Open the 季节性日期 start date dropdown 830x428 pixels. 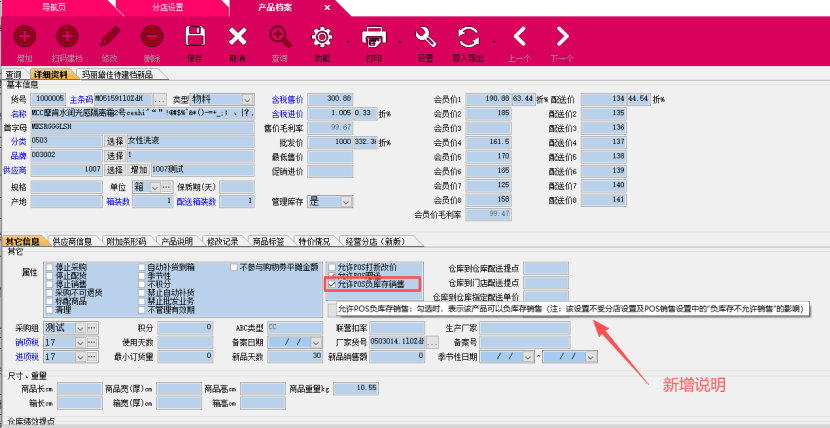[528, 357]
